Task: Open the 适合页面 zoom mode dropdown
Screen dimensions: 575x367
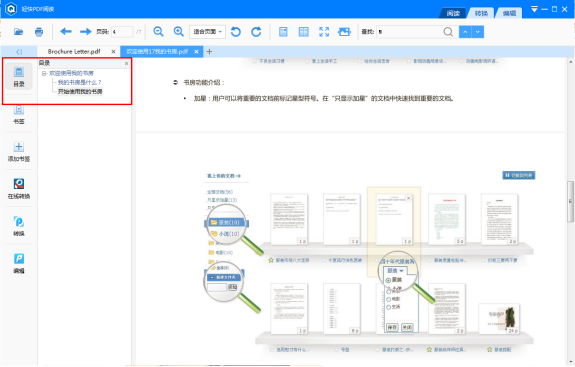Action: [208, 32]
